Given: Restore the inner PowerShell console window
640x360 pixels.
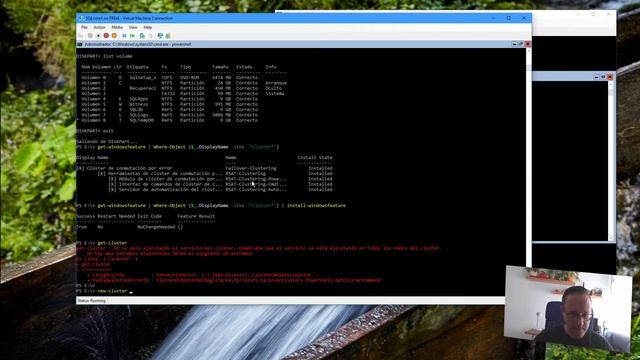Looking at the screenshot, I should tap(521, 44).
